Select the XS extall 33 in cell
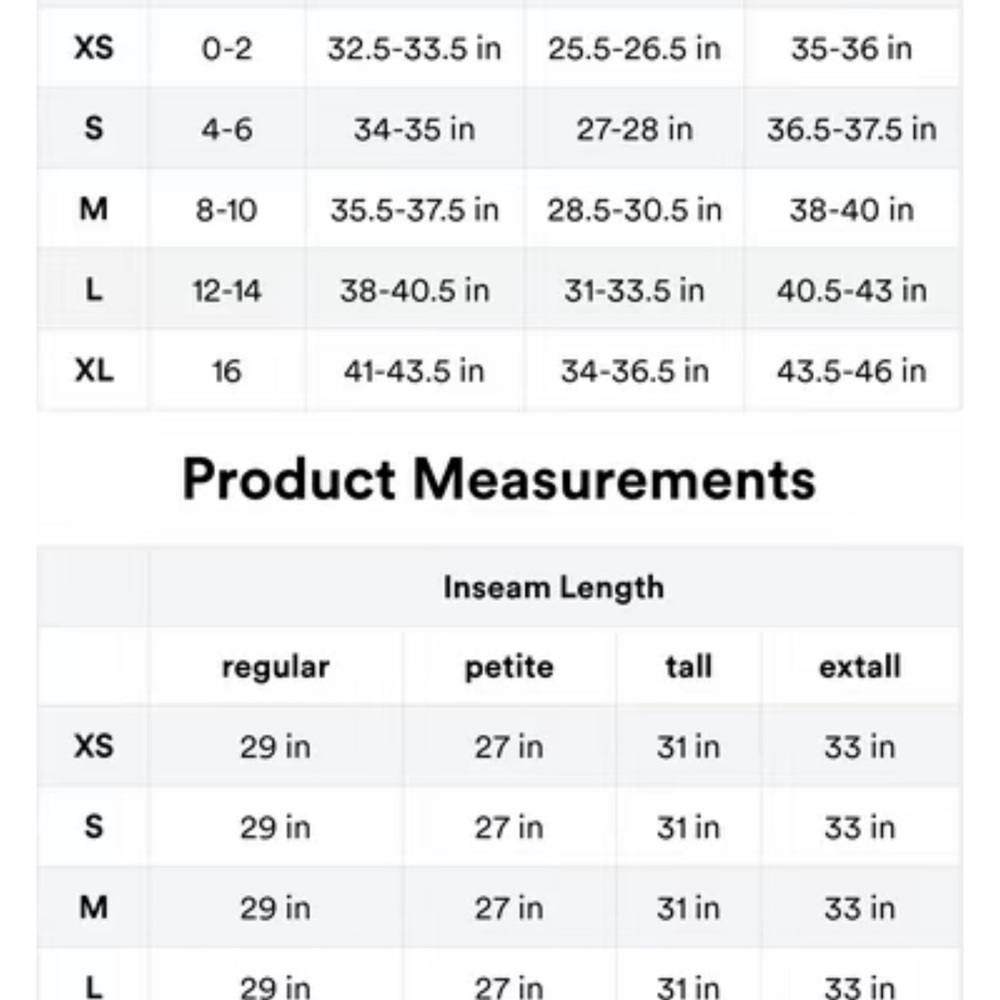 click(x=860, y=747)
